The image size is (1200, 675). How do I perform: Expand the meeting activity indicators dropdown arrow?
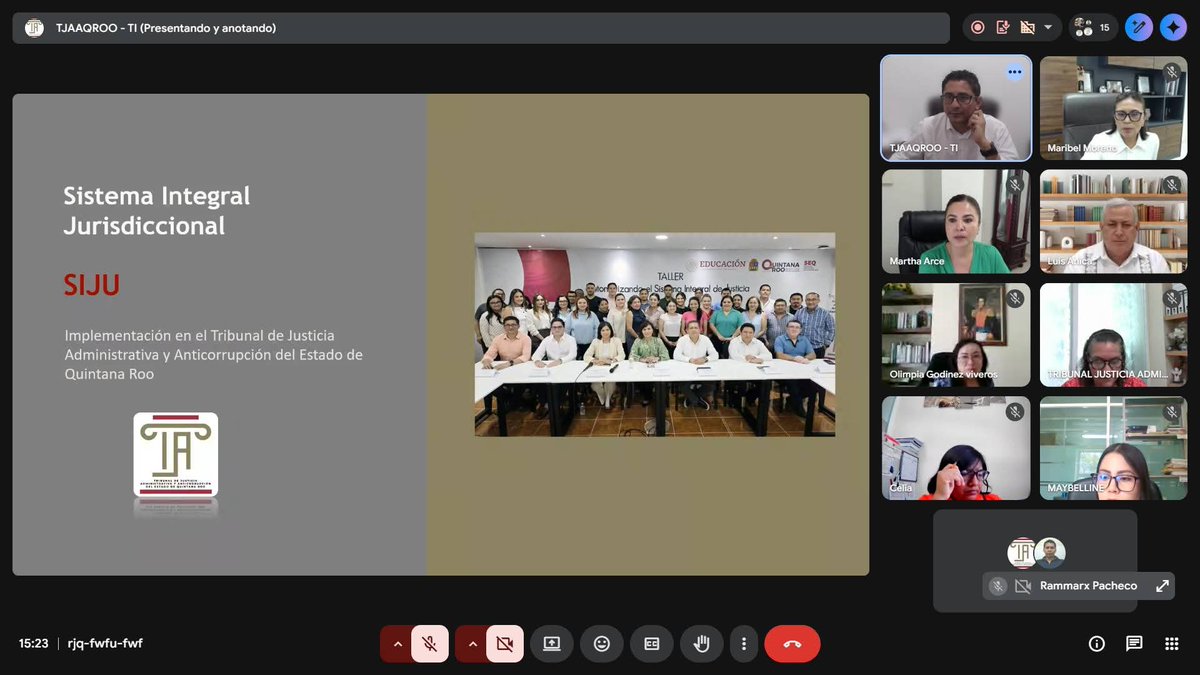click(1048, 28)
